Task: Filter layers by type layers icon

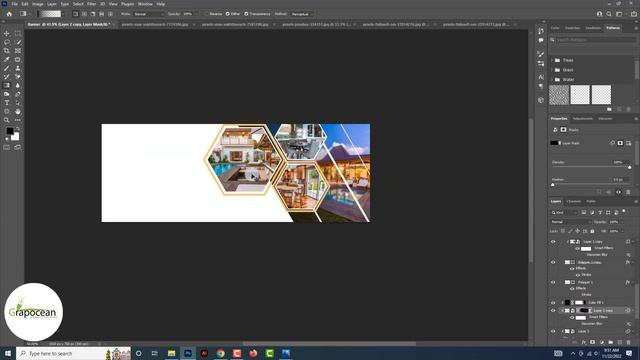Action: click(x=600, y=212)
